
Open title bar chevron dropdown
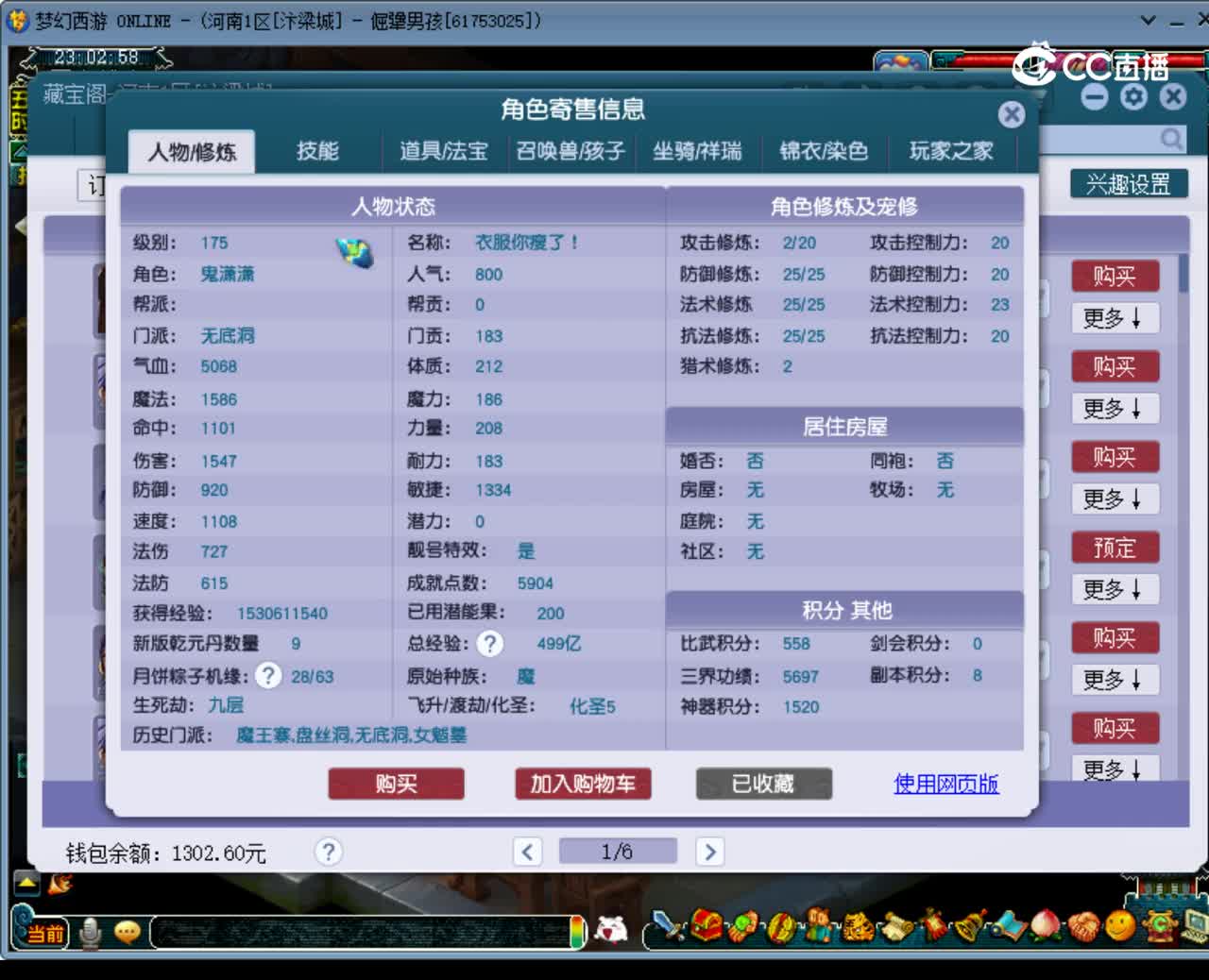click(x=1149, y=20)
